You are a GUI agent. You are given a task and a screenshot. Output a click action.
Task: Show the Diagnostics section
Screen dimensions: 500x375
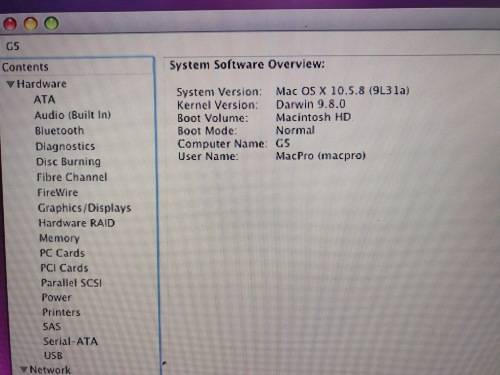click(65, 146)
